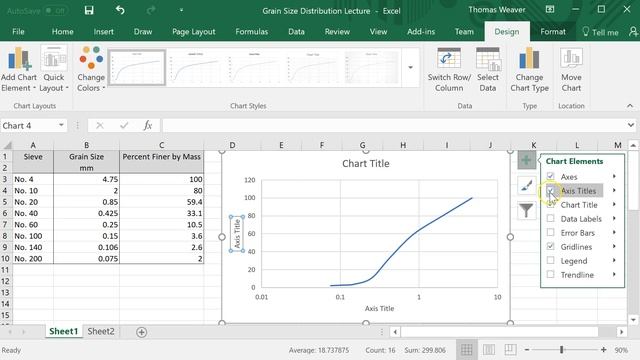Select the first chart style thumbnail
The height and width of the screenshot is (360, 640).
pyautogui.click(x=137, y=67)
